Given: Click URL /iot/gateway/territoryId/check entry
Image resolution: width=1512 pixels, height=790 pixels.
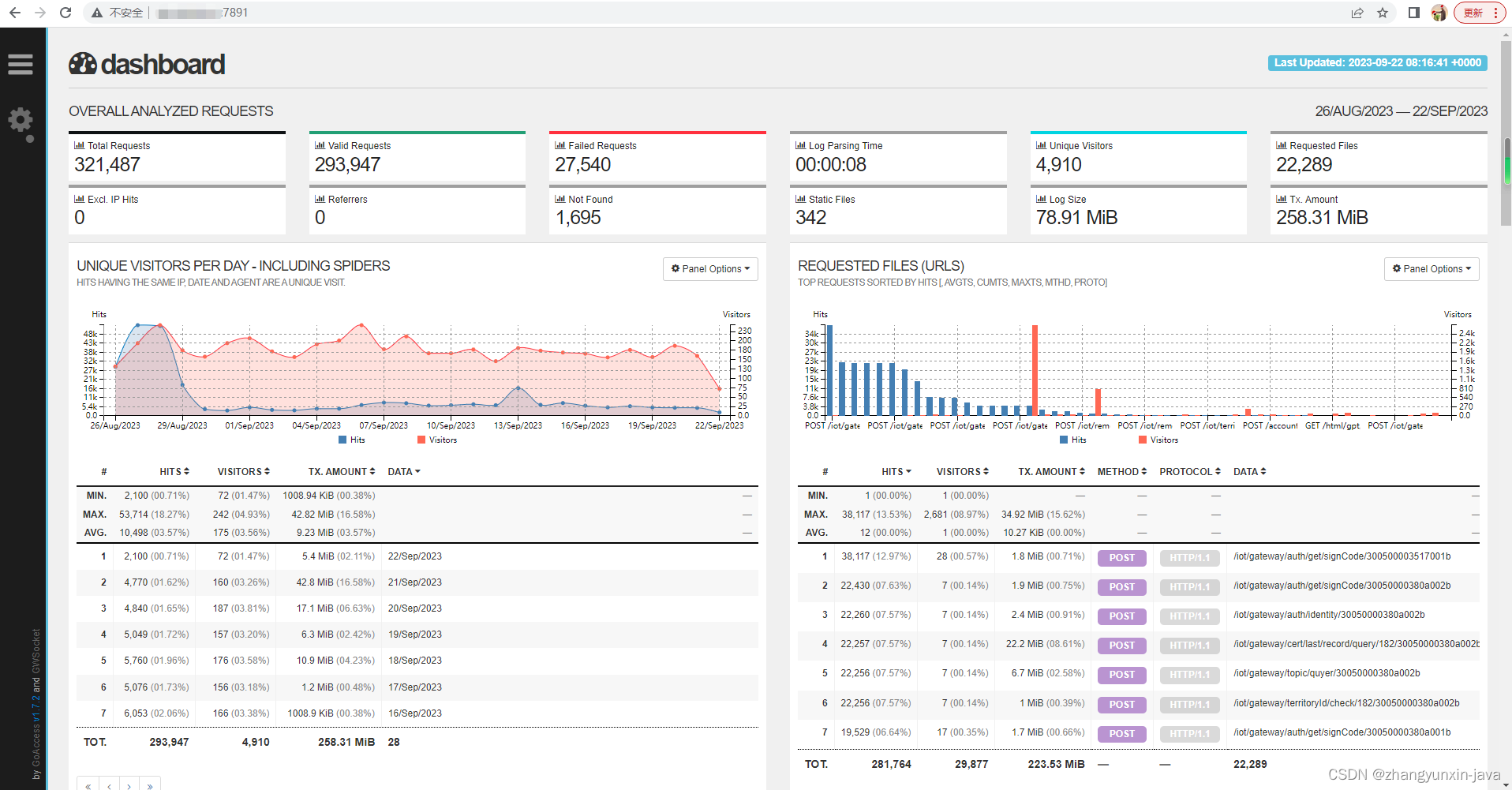Looking at the screenshot, I should point(1346,703).
